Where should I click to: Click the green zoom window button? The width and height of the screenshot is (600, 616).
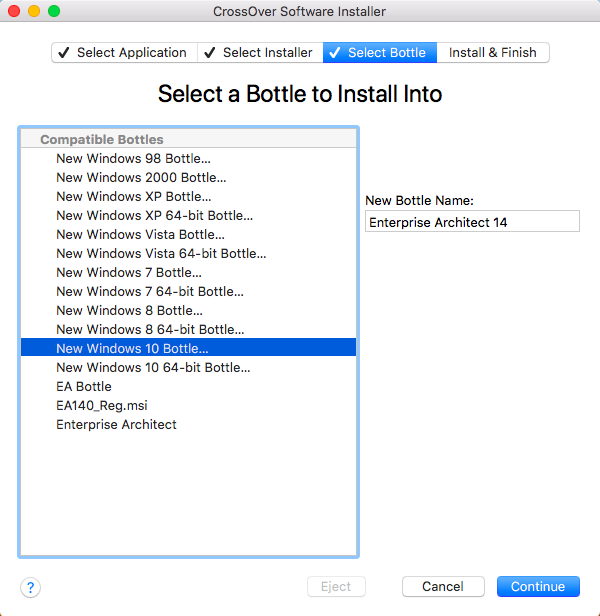pyautogui.click(x=54, y=11)
